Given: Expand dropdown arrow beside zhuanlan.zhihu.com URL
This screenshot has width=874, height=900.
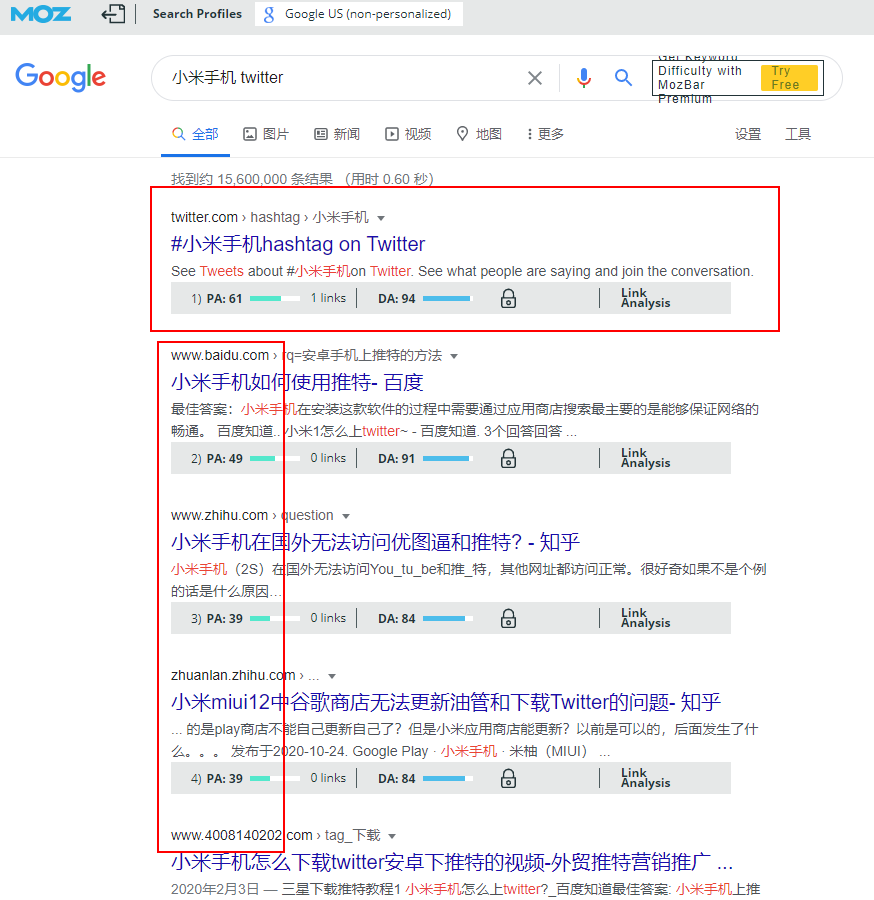Looking at the screenshot, I should tap(332, 676).
